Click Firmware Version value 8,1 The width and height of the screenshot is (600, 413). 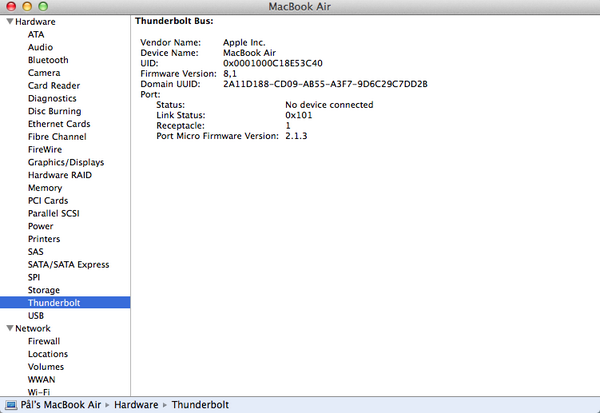click(230, 73)
